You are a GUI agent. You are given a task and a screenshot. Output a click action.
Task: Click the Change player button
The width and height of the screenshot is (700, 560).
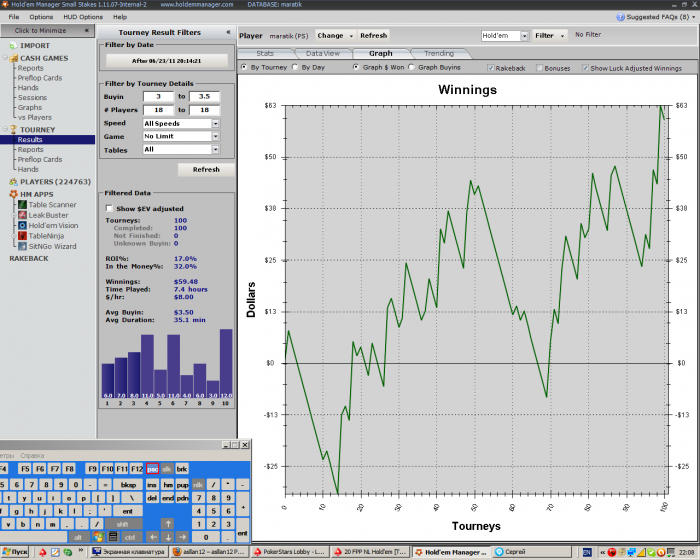(x=333, y=35)
